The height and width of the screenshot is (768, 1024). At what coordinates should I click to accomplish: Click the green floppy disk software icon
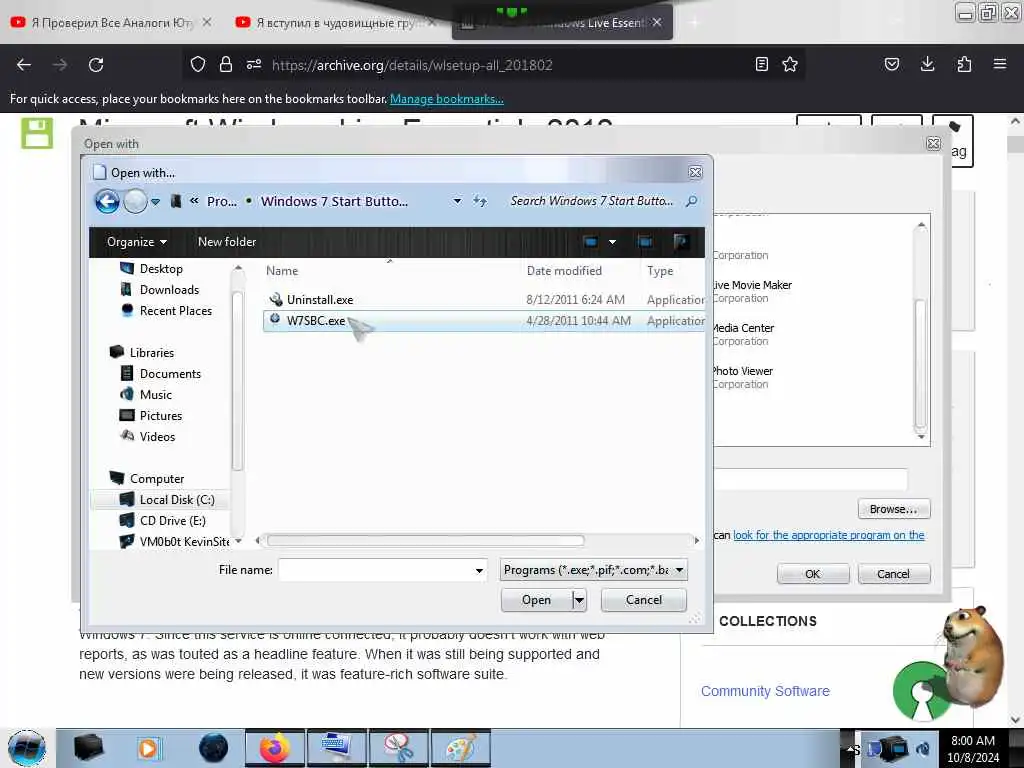pyautogui.click(x=37, y=133)
